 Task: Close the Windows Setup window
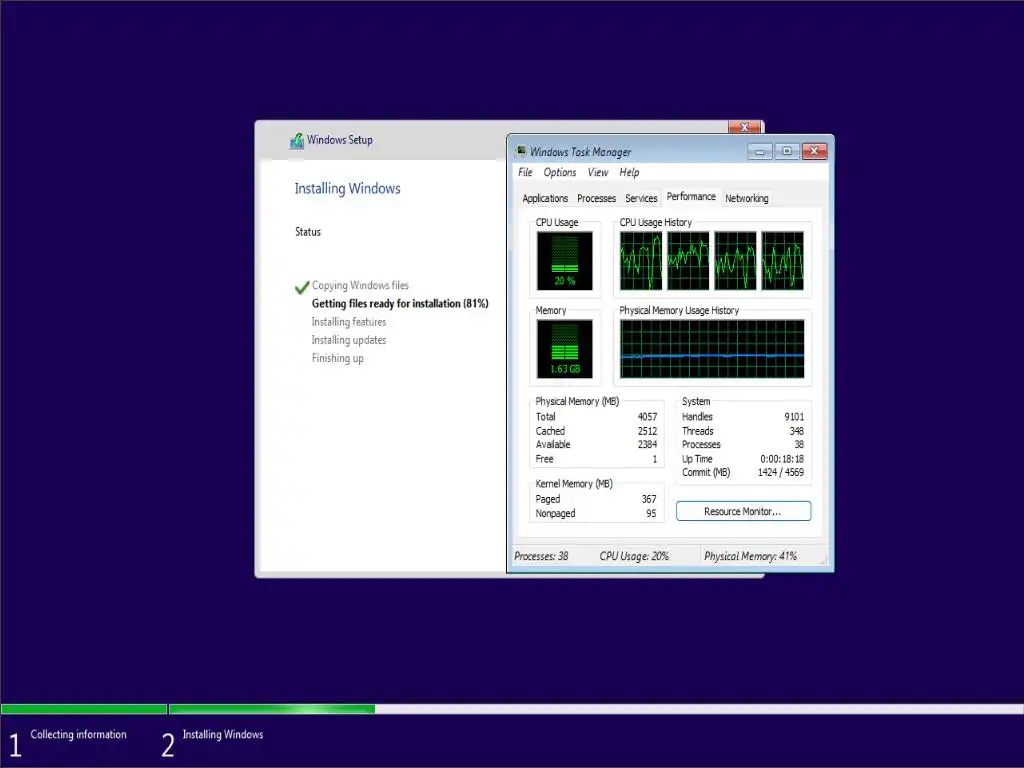[744, 127]
